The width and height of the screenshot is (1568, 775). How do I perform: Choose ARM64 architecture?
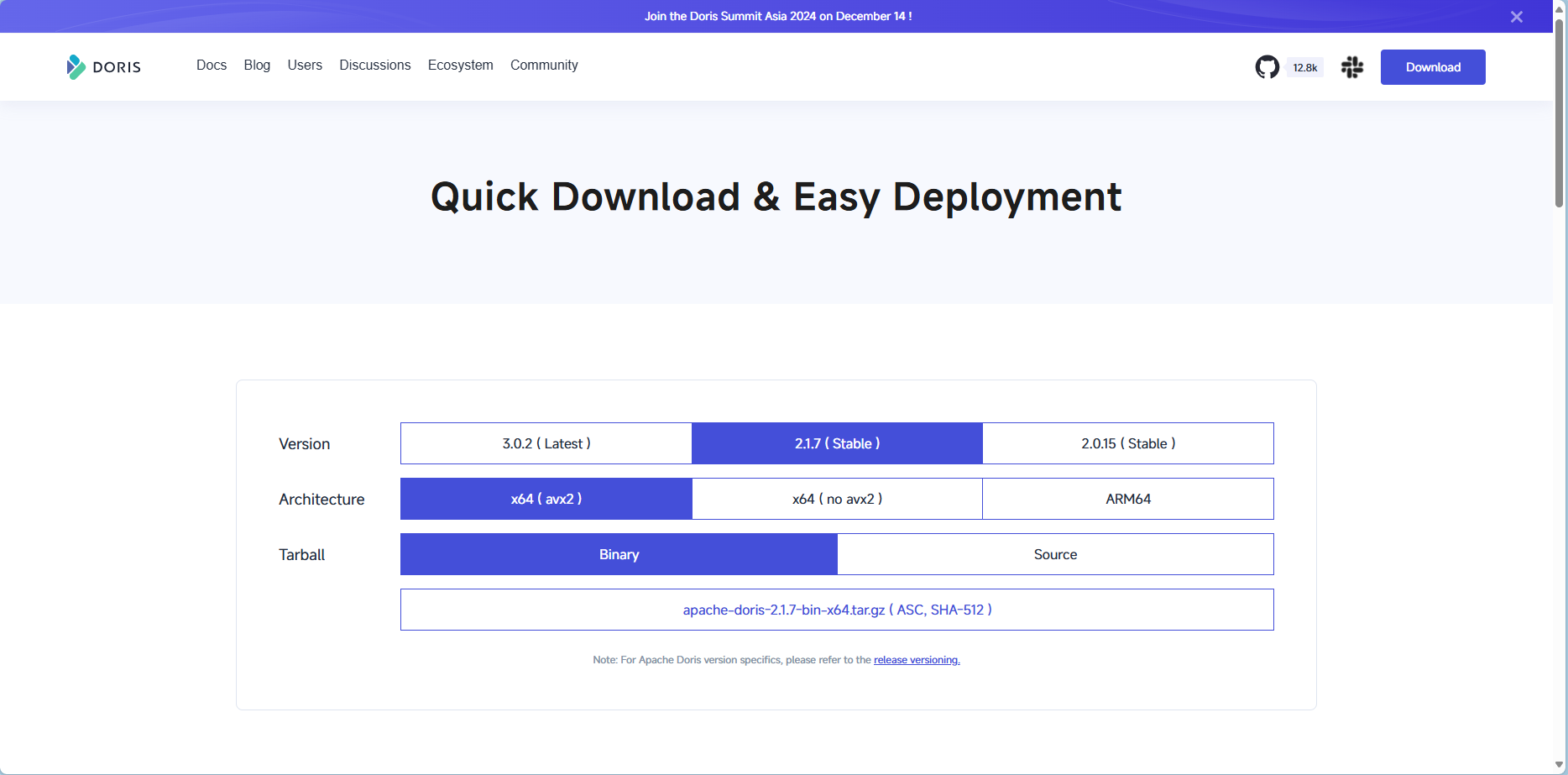point(1127,499)
